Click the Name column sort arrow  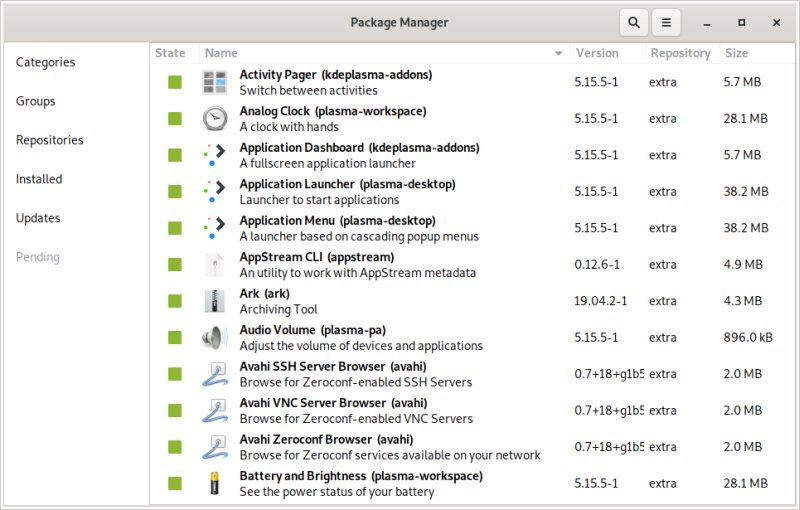pos(558,53)
